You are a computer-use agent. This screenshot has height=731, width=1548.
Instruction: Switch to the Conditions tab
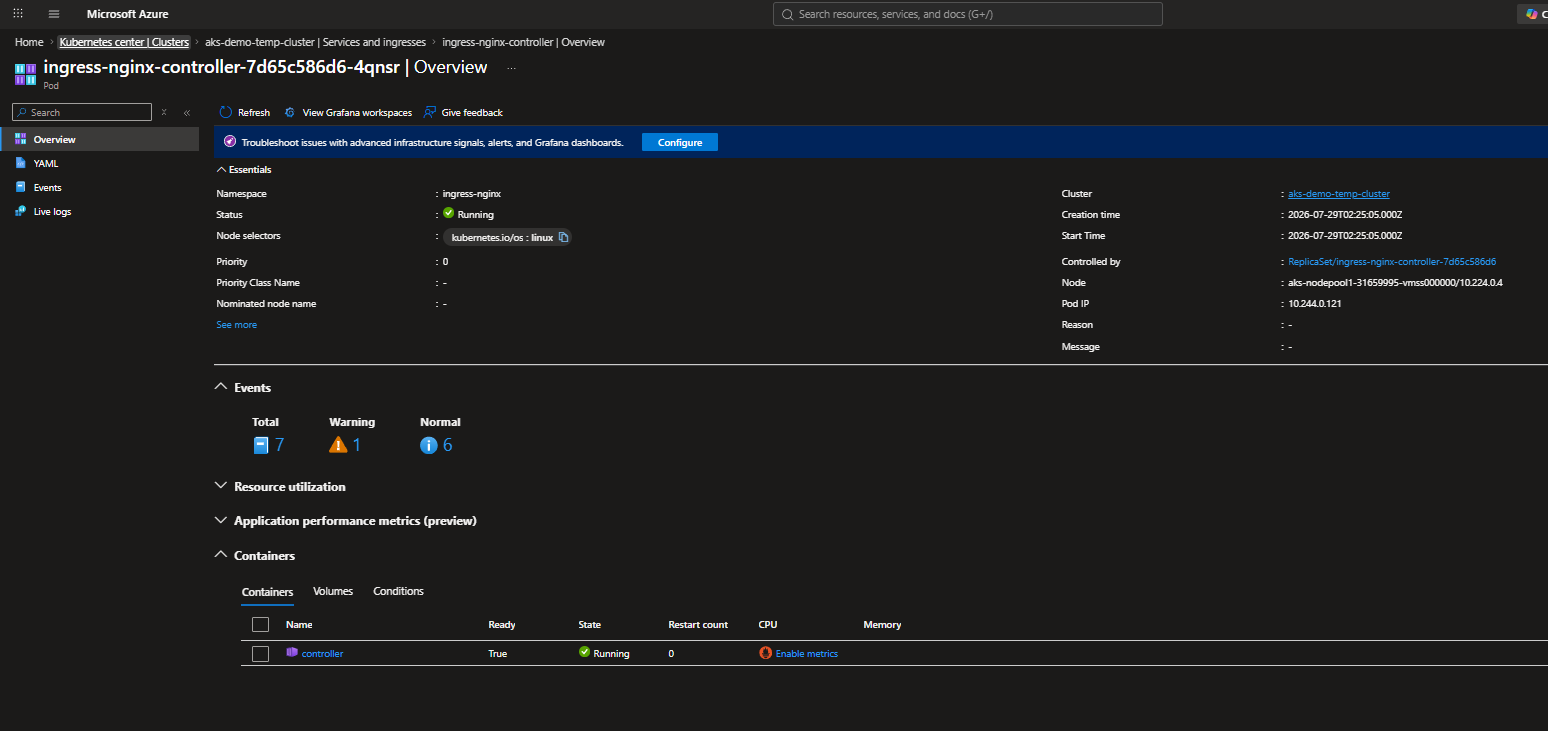point(399,592)
